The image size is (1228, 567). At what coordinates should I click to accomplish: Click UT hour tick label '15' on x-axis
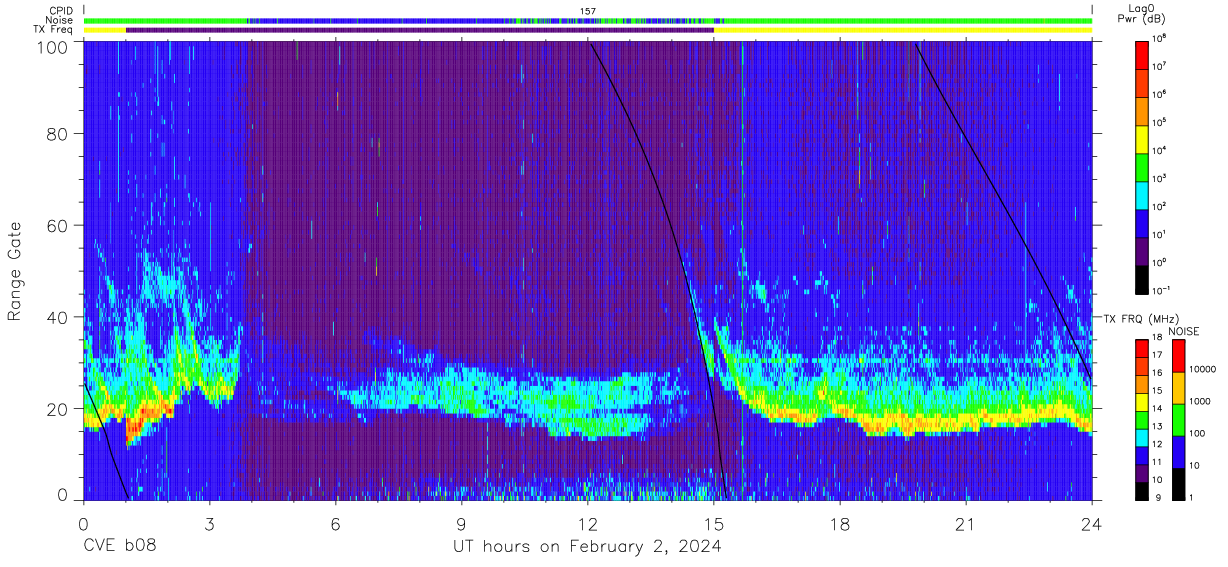tap(714, 523)
